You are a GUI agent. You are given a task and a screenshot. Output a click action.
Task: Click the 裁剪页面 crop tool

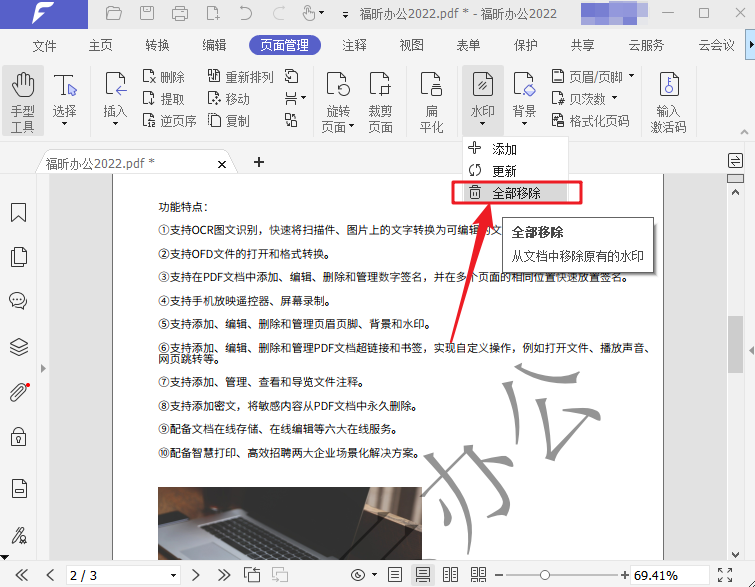(380, 101)
